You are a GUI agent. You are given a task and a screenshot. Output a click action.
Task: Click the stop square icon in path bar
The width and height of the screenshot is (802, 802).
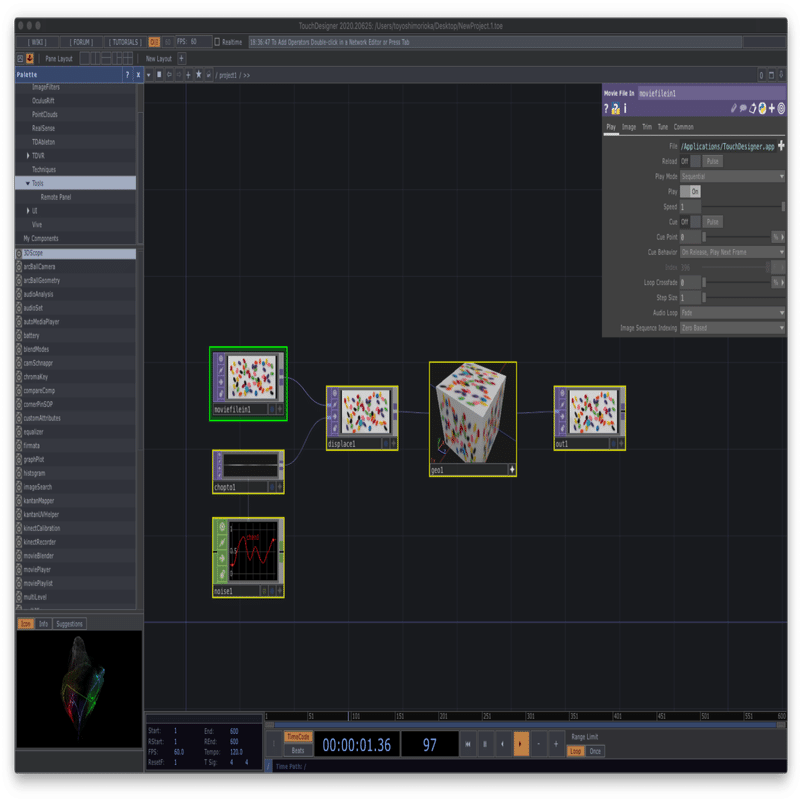point(159,75)
